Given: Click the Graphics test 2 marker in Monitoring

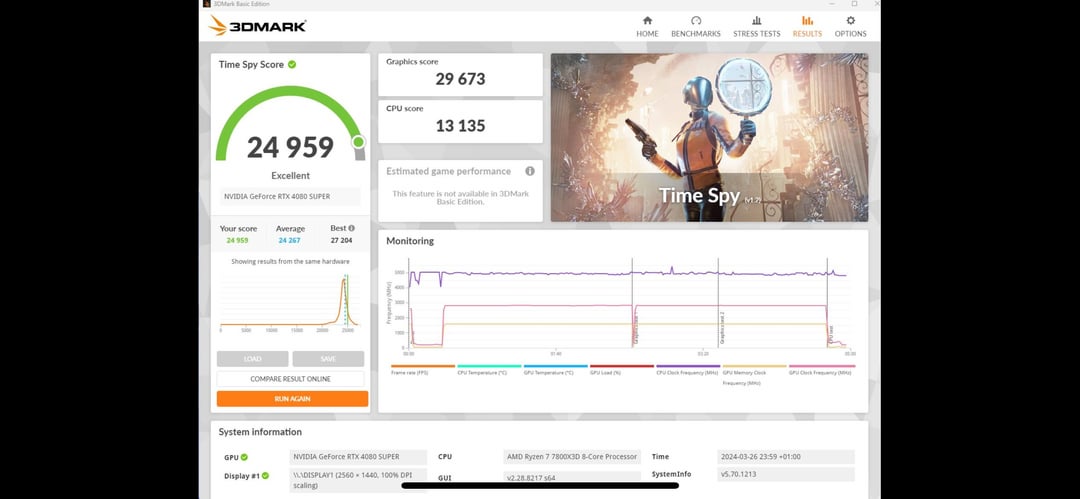Looking at the screenshot, I should click(x=721, y=328).
